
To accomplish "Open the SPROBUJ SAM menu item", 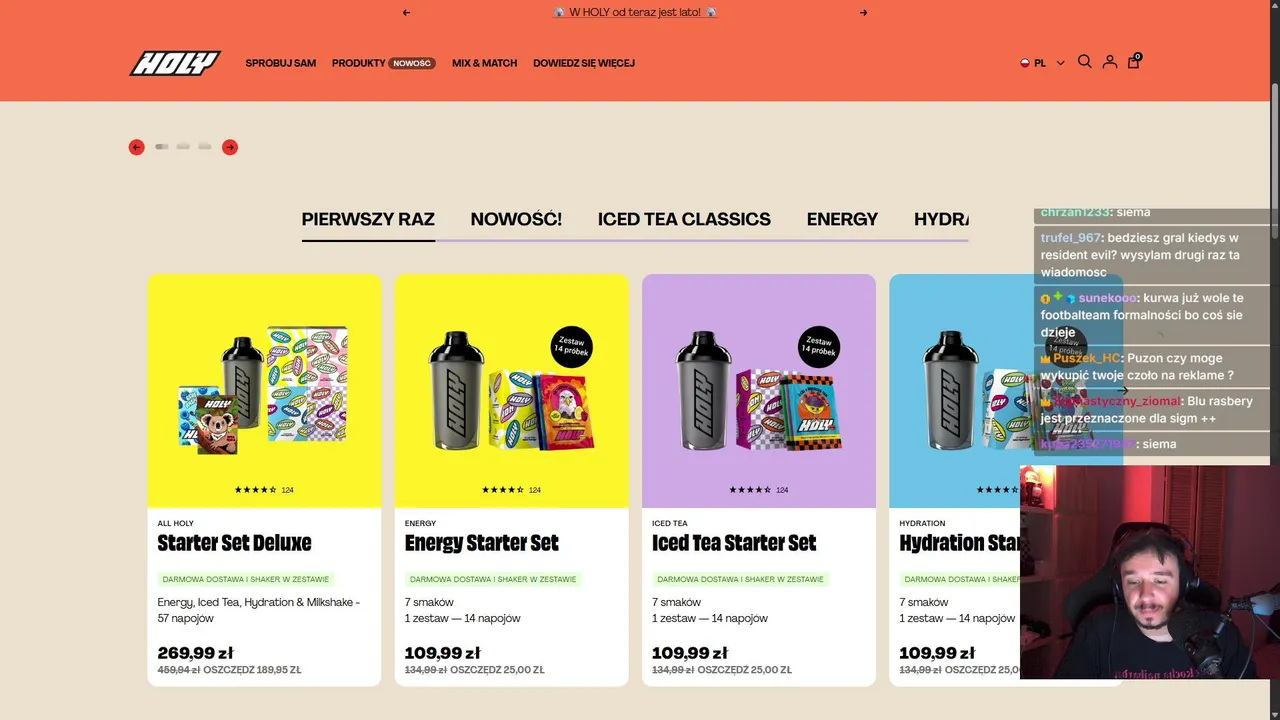I will click(281, 63).
